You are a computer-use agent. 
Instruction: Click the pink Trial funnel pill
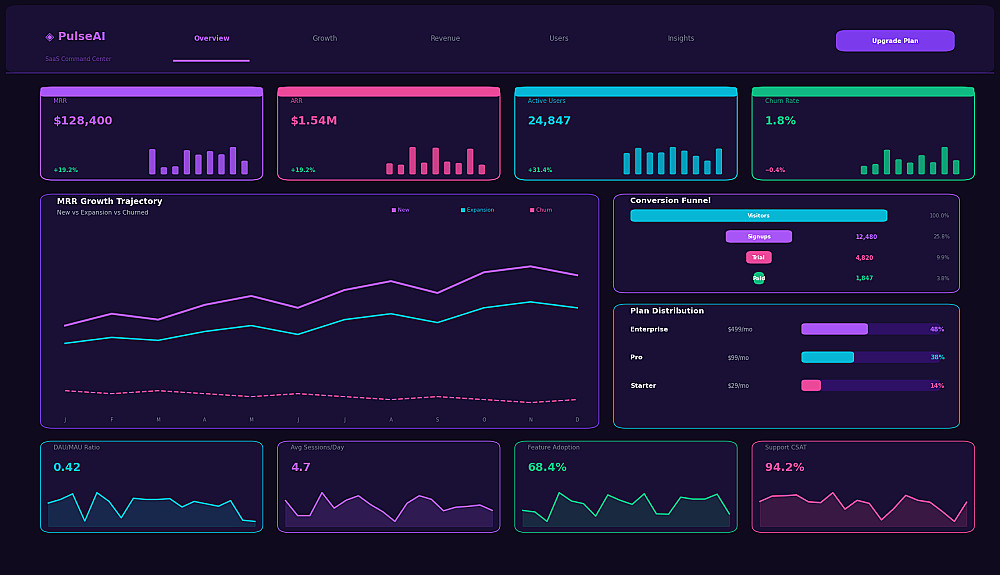point(759,258)
